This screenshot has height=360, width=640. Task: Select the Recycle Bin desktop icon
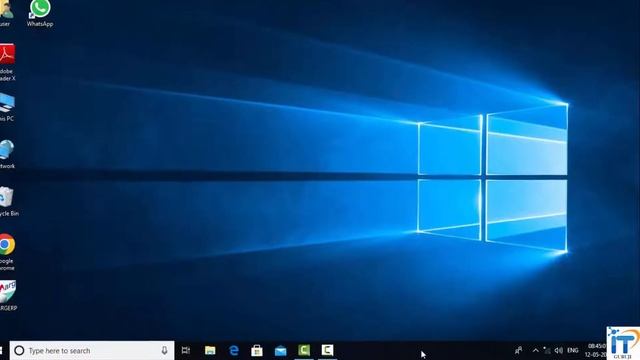click(8, 202)
